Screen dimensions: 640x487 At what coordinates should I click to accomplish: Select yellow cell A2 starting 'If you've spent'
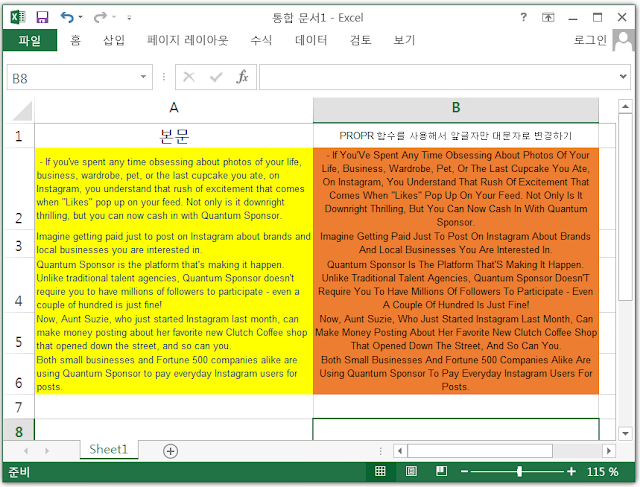pos(174,189)
